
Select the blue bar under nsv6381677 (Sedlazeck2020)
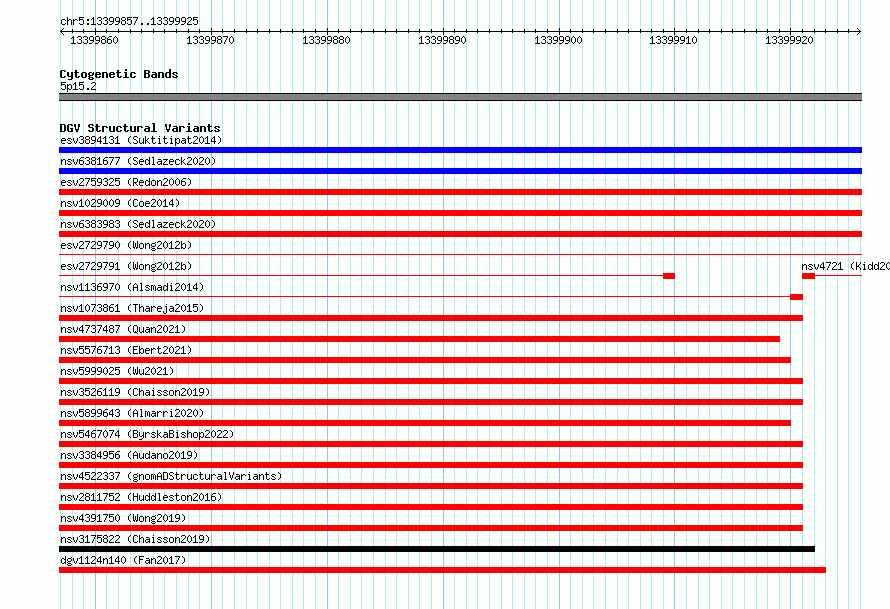coord(460,171)
